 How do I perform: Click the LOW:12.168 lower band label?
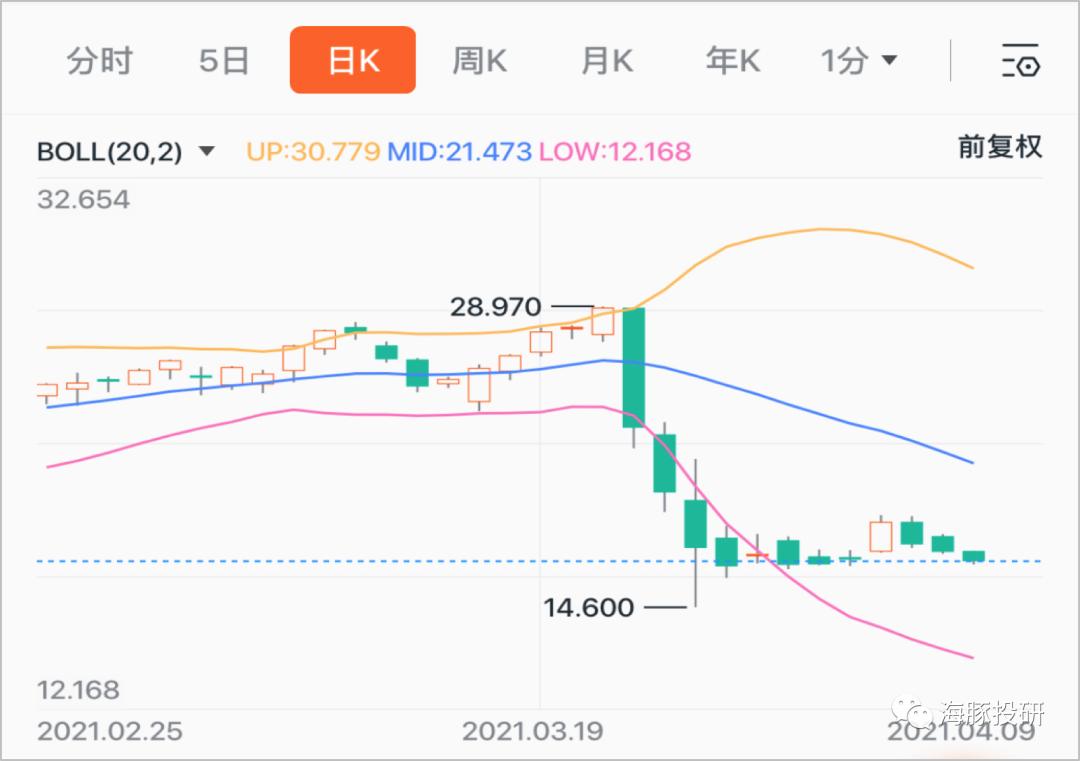tap(614, 152)
